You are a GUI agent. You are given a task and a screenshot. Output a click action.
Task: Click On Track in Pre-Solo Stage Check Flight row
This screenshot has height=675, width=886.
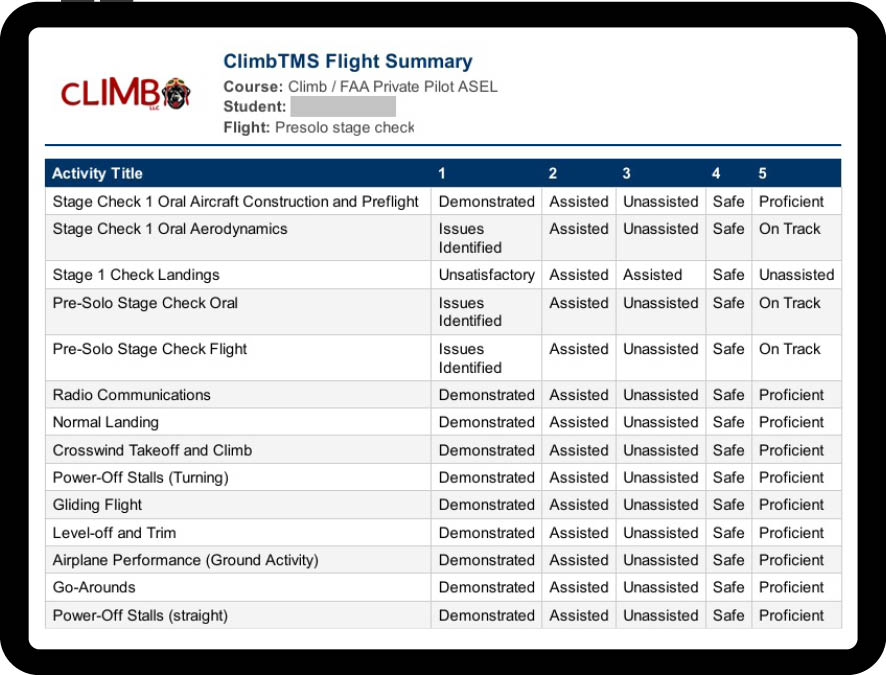pos(789,349)
